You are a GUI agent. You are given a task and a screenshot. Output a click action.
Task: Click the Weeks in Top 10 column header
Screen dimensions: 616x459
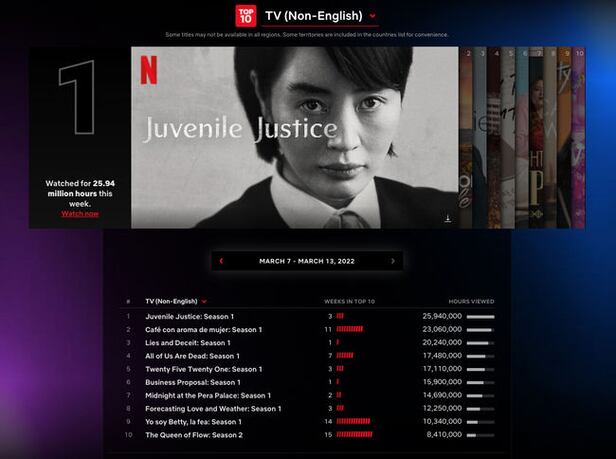[x=348, y=301]
